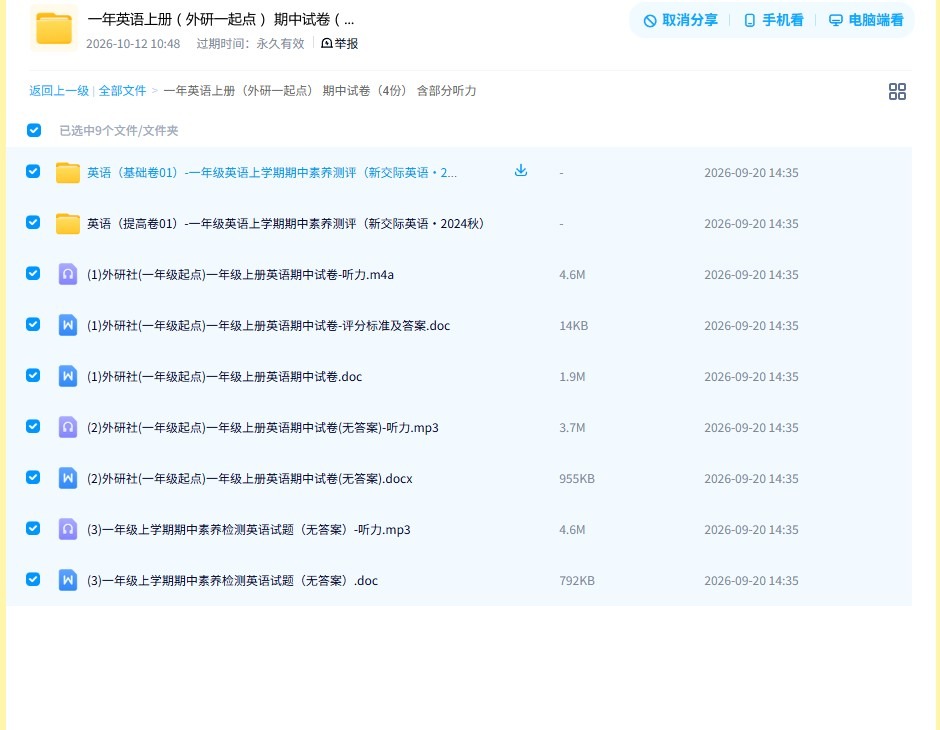Open folder 英语（提高卷01）期中素养测评
This screenshot has height=730, width=940.
(x=285, y=224)
